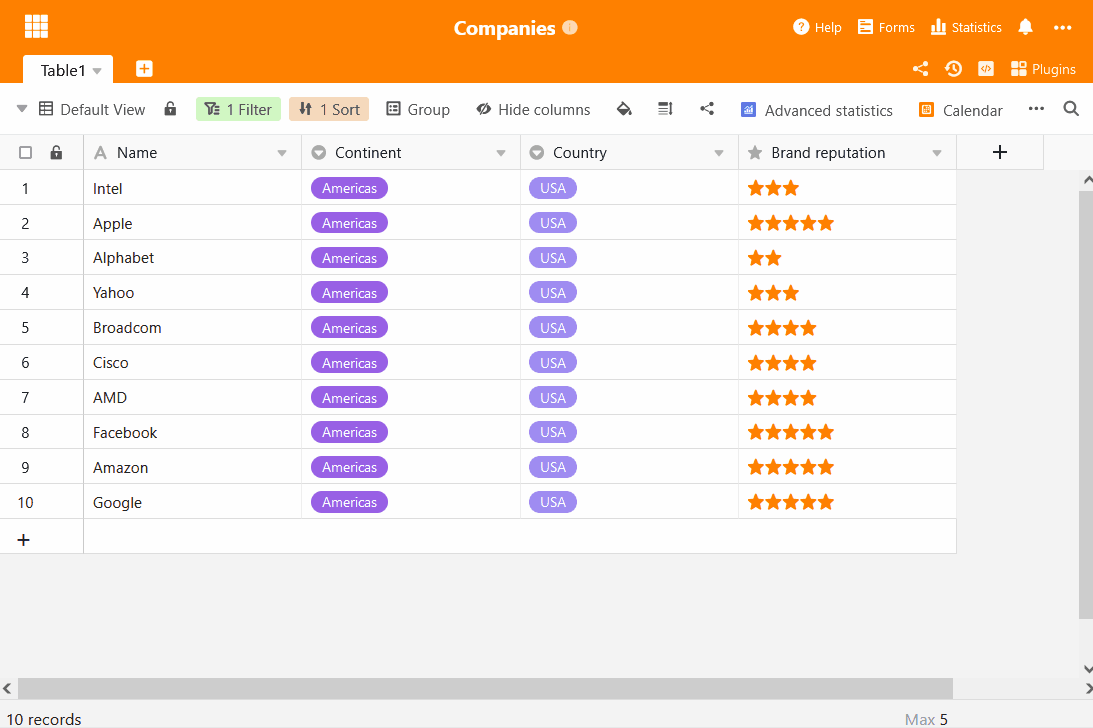Screen dimensions: 1093x728
Task: Click the share icon in orange bar
Action: [x=920, y=69]
